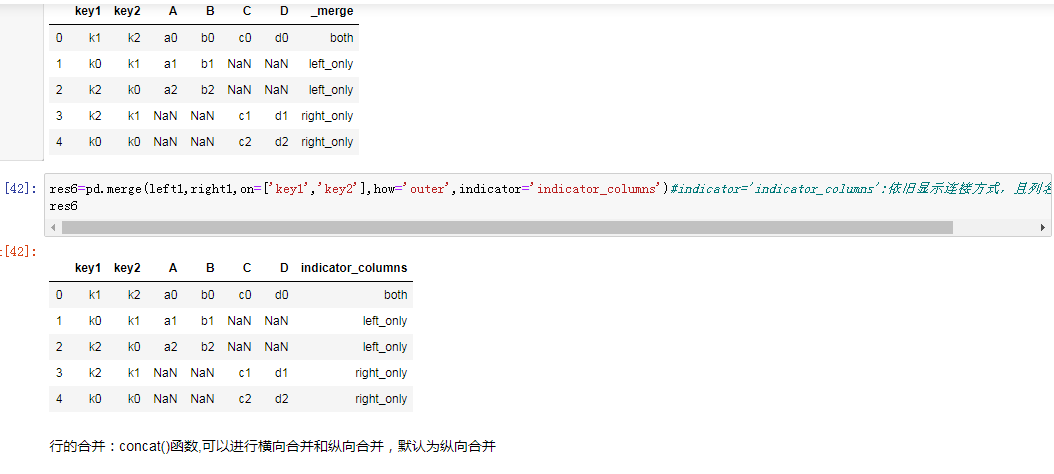Image resolution: width=1054 pixels, height=474 pixels.
Task: Click the 'key2' header in the _merge table
Action: click(x=128, y=11)
